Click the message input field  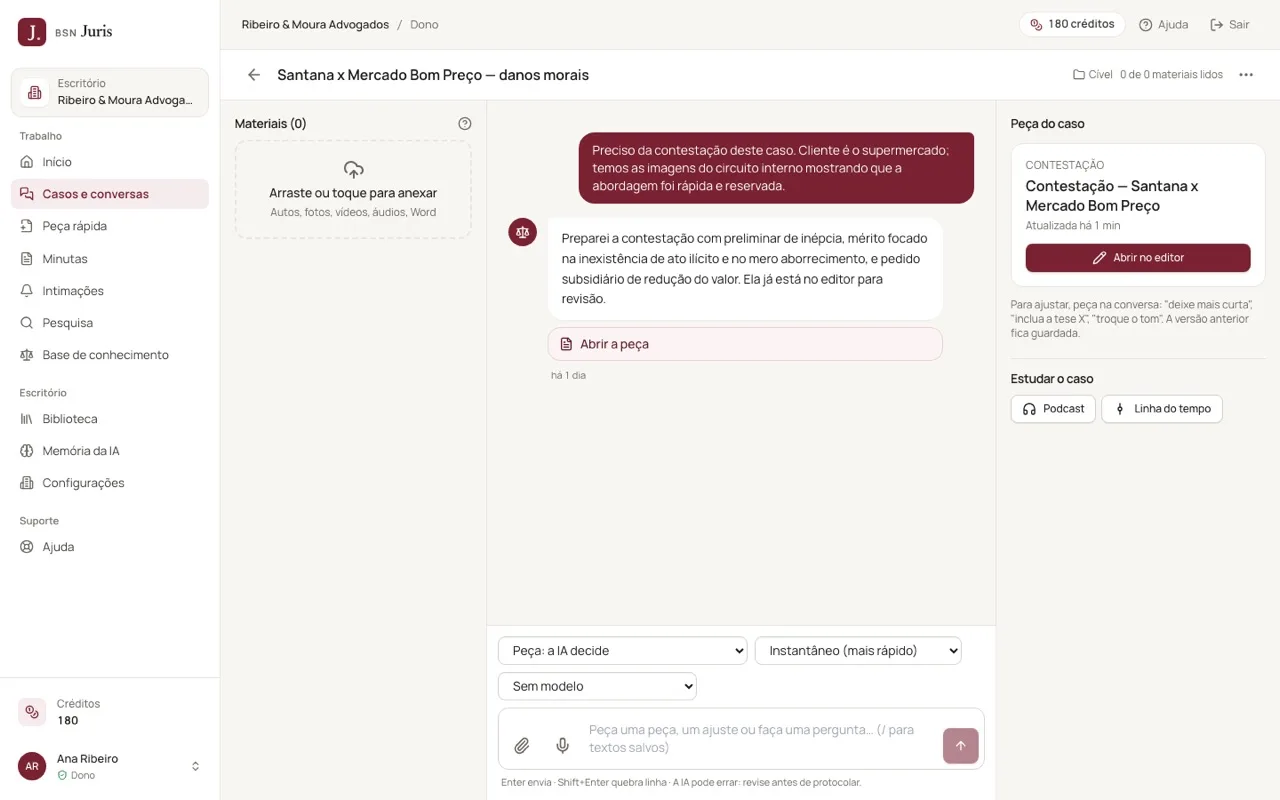tap(758, 739)
